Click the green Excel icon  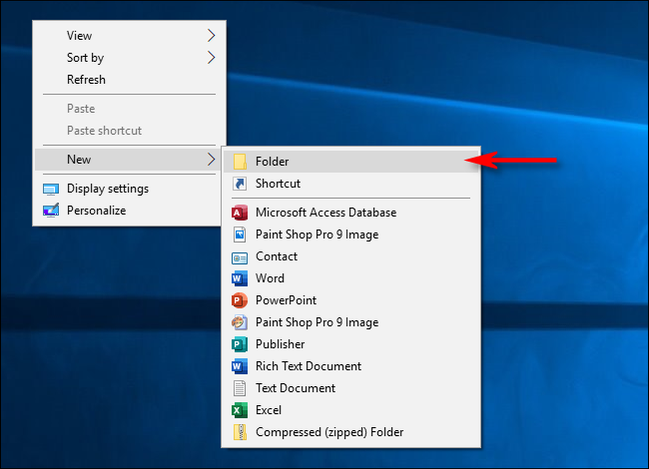(x=239, y=410)
